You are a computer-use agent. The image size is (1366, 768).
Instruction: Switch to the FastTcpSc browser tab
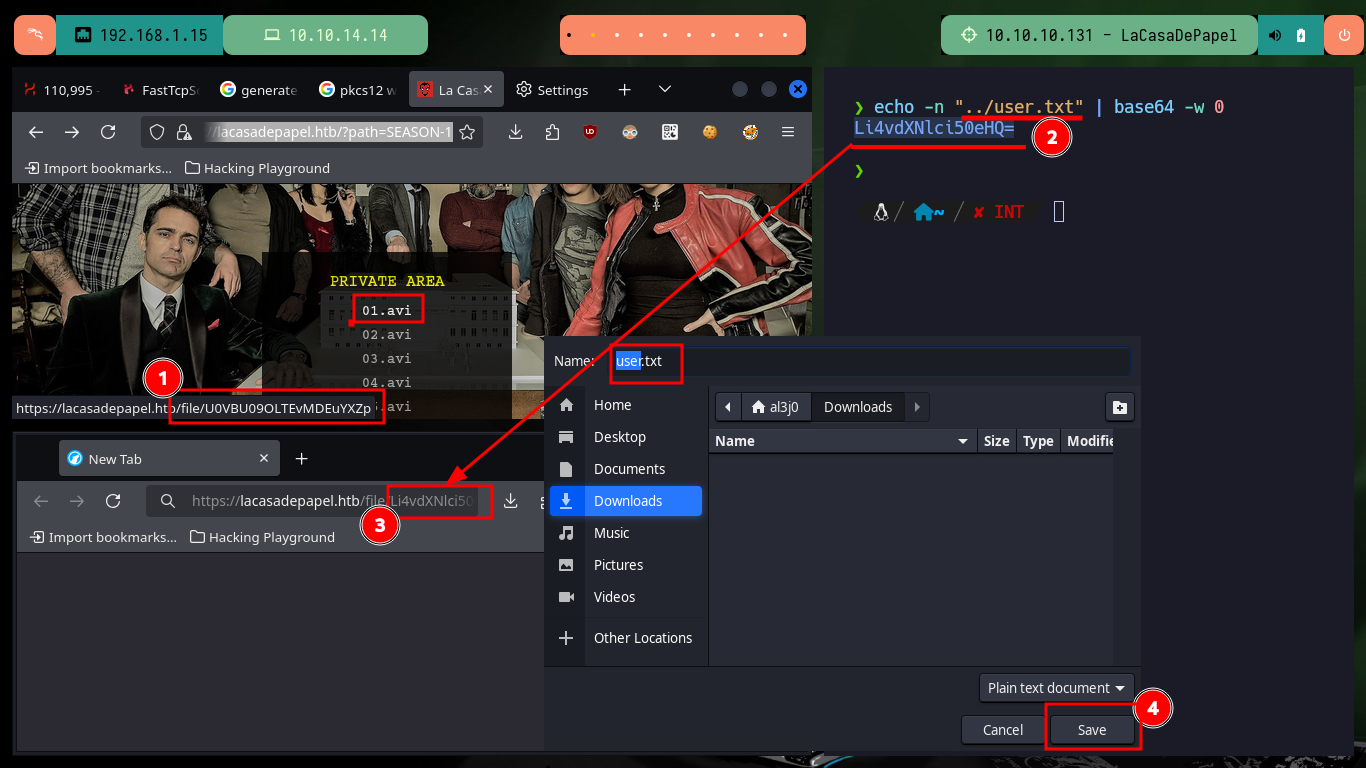click(160, 90)
